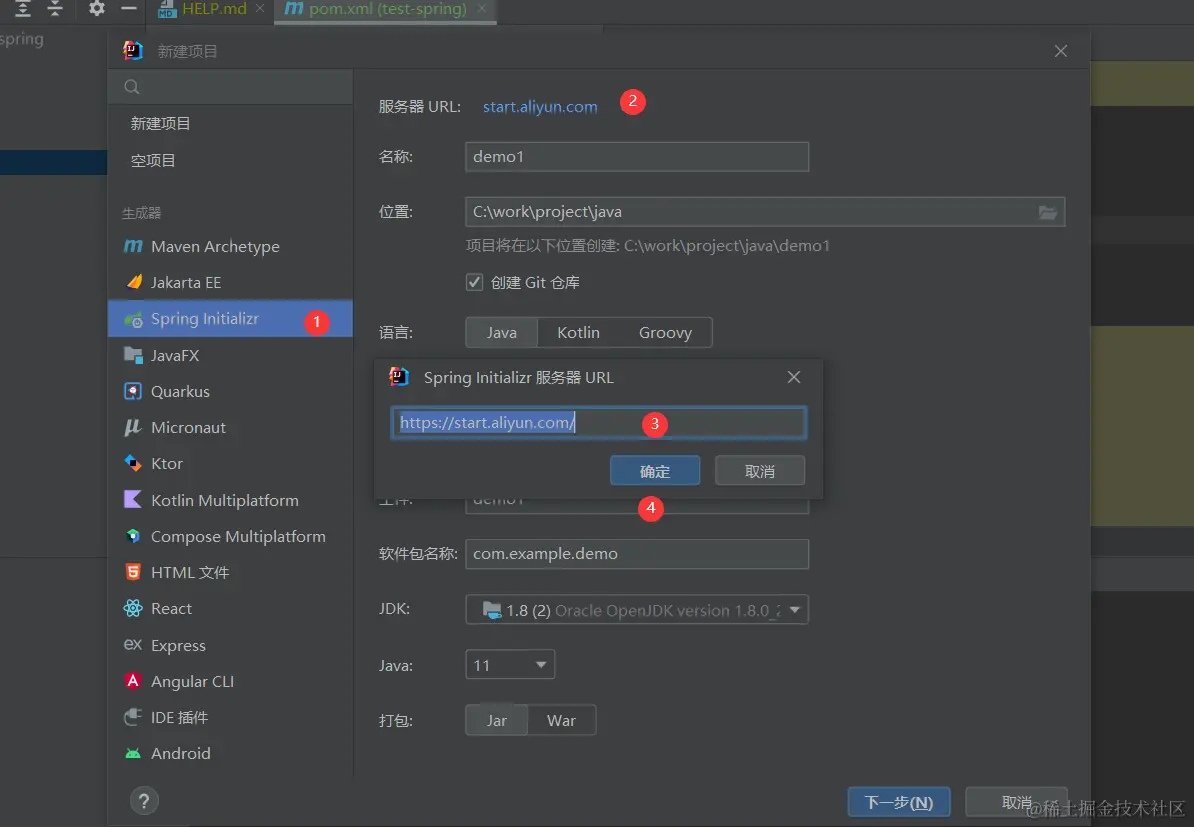Choose Jar packaging

pos(496,720)
